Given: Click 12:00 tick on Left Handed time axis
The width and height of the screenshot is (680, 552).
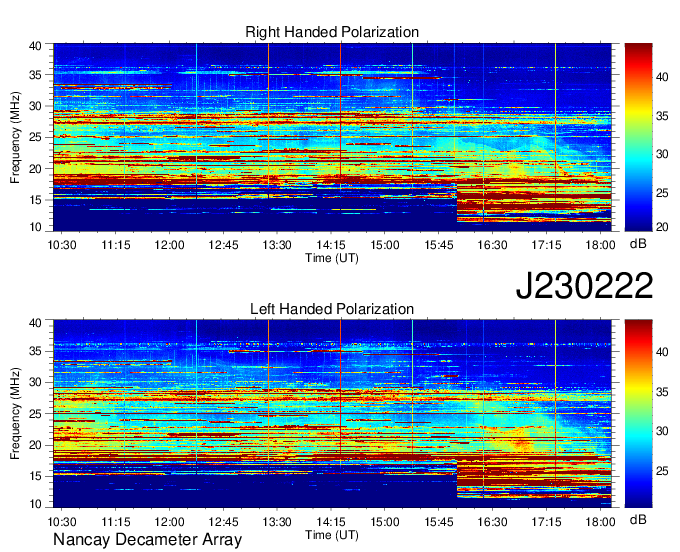Looking at the screenshot, I should pos(170,522).
